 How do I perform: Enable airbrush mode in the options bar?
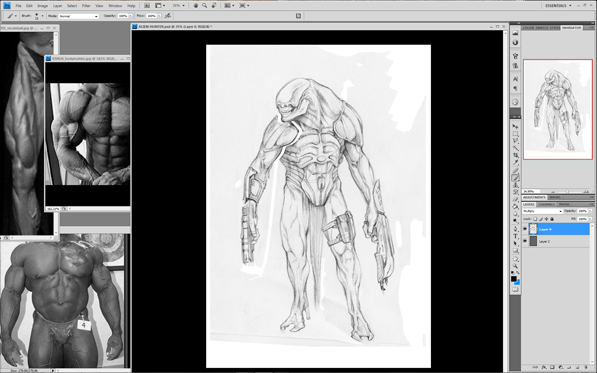168,16
